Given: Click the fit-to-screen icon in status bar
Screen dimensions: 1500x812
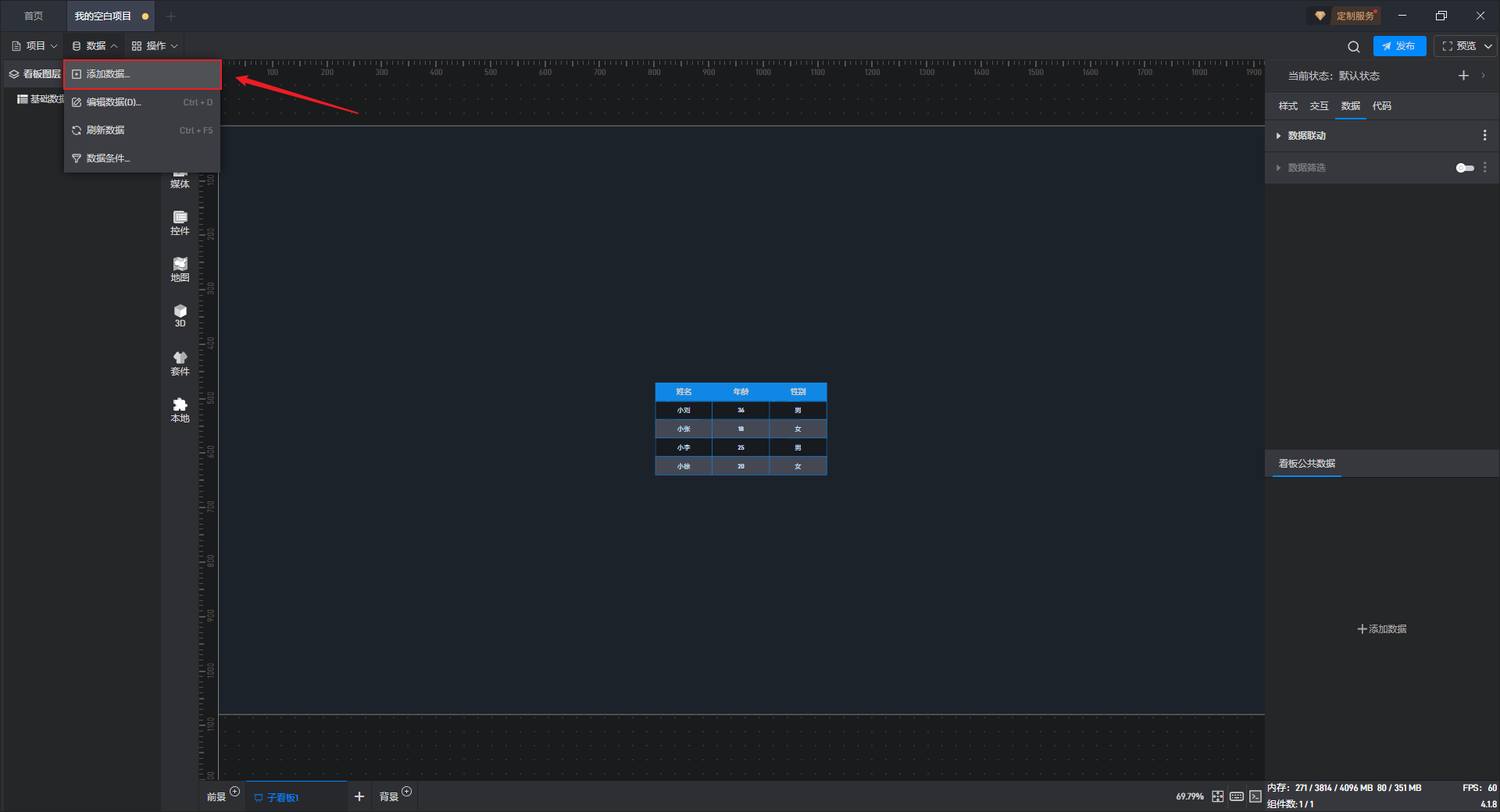Looking at the screenshot, I should click(x=1217, y=796).
